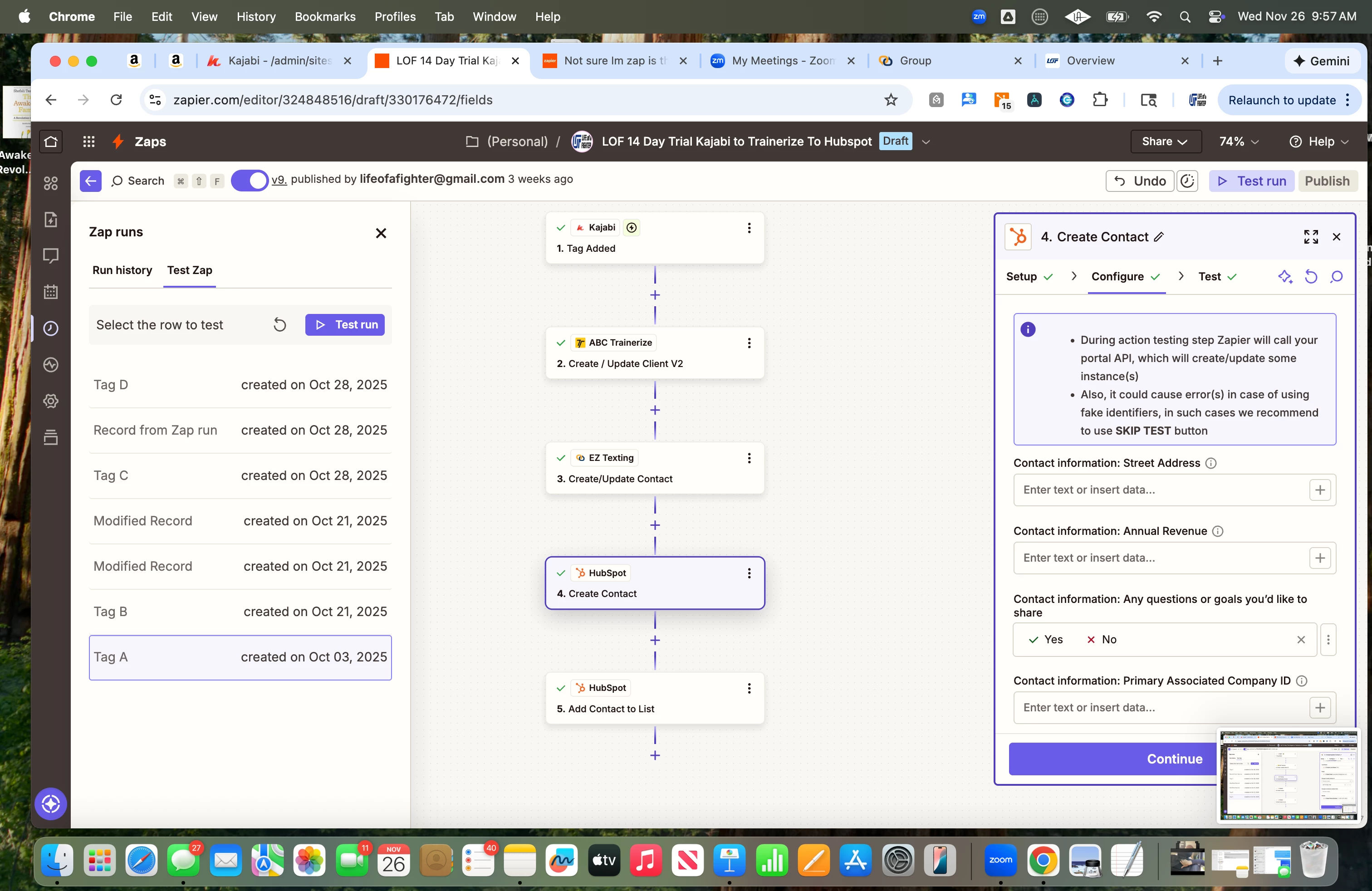
Task: Expand the Help menu dropdown
Action: [x=1319, y=142]
